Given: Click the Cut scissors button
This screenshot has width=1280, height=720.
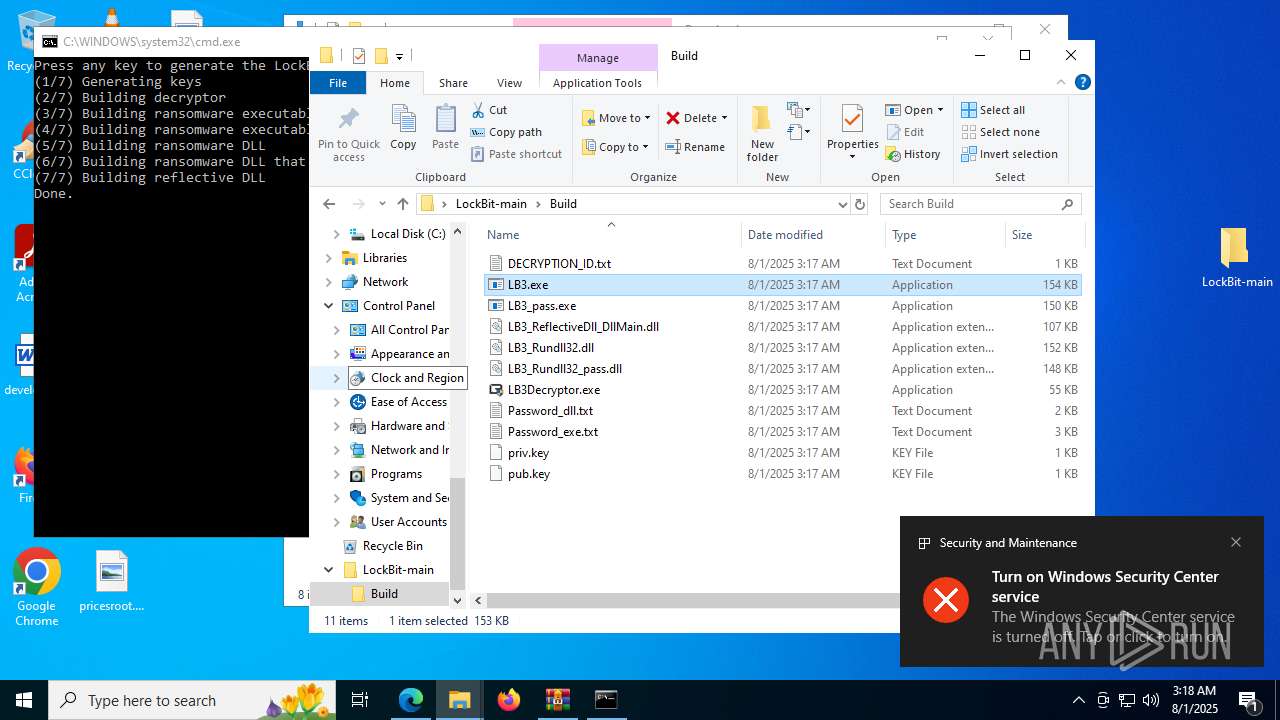Looking at the screenshot, I should pyautogui.click(x=489, y=110).
